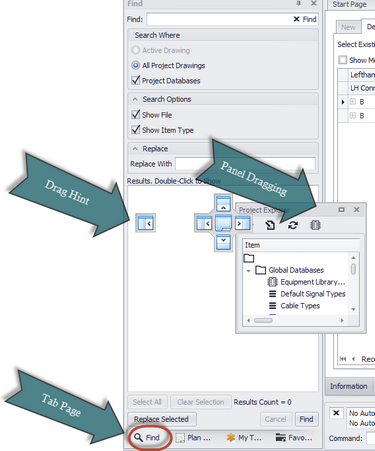
Task: Click the scroll-down arrow in Project Explorer
Action: [353, 309]
